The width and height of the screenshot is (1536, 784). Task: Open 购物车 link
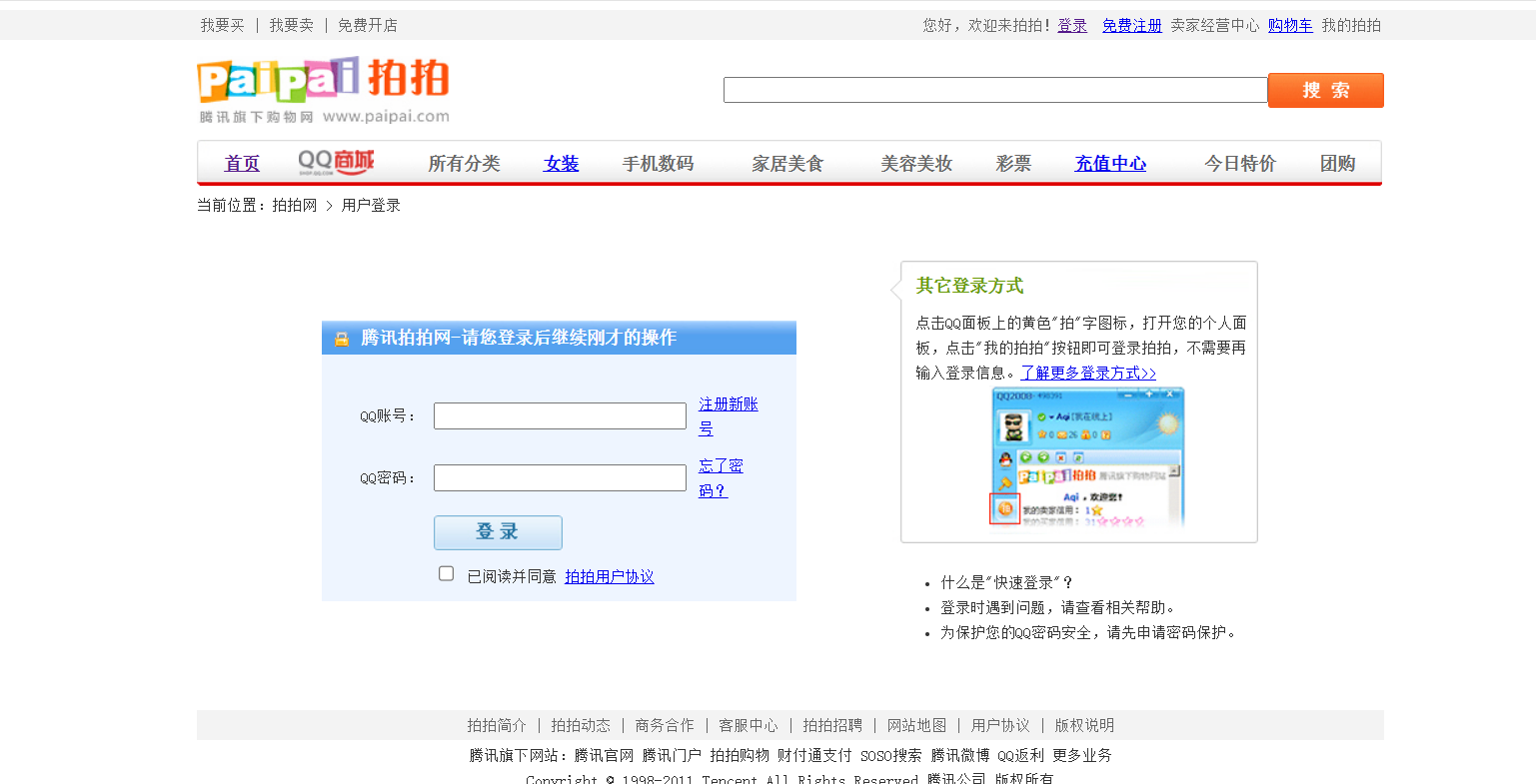tap(1290, 25)
